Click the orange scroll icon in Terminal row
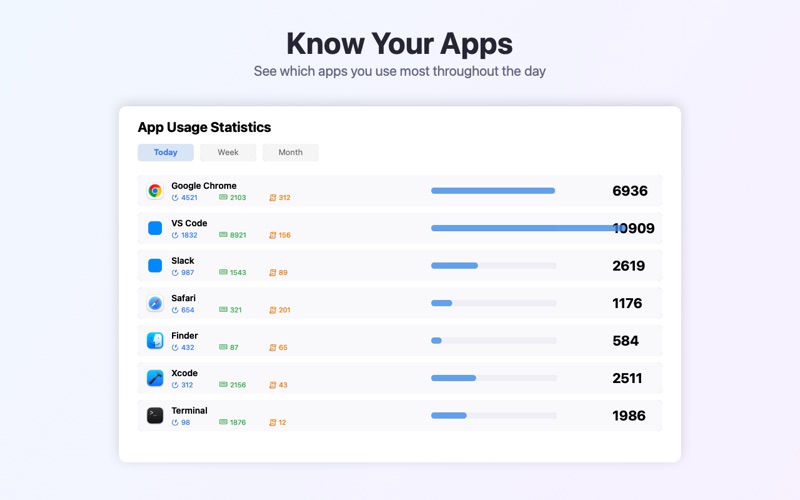800x500 pixels. 272,422
